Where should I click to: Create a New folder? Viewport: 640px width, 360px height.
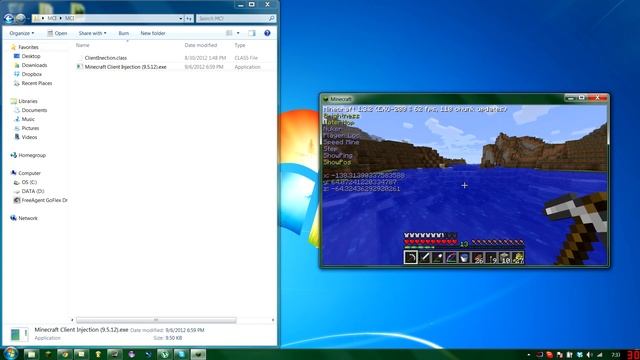click(153, 33)
